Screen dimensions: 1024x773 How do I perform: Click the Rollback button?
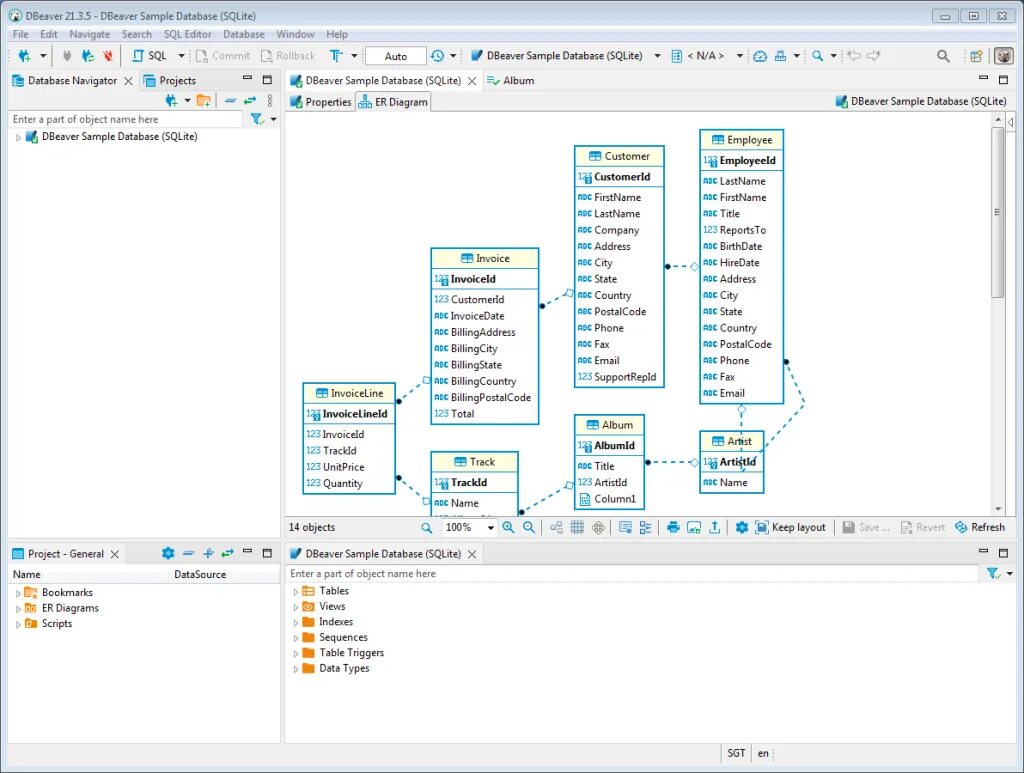pos(287,56)
